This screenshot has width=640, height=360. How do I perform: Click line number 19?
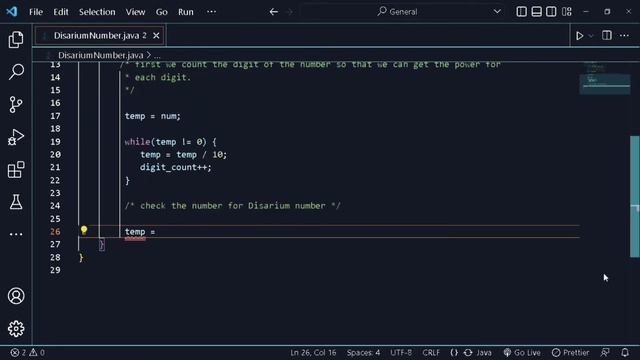click(55, 142)
